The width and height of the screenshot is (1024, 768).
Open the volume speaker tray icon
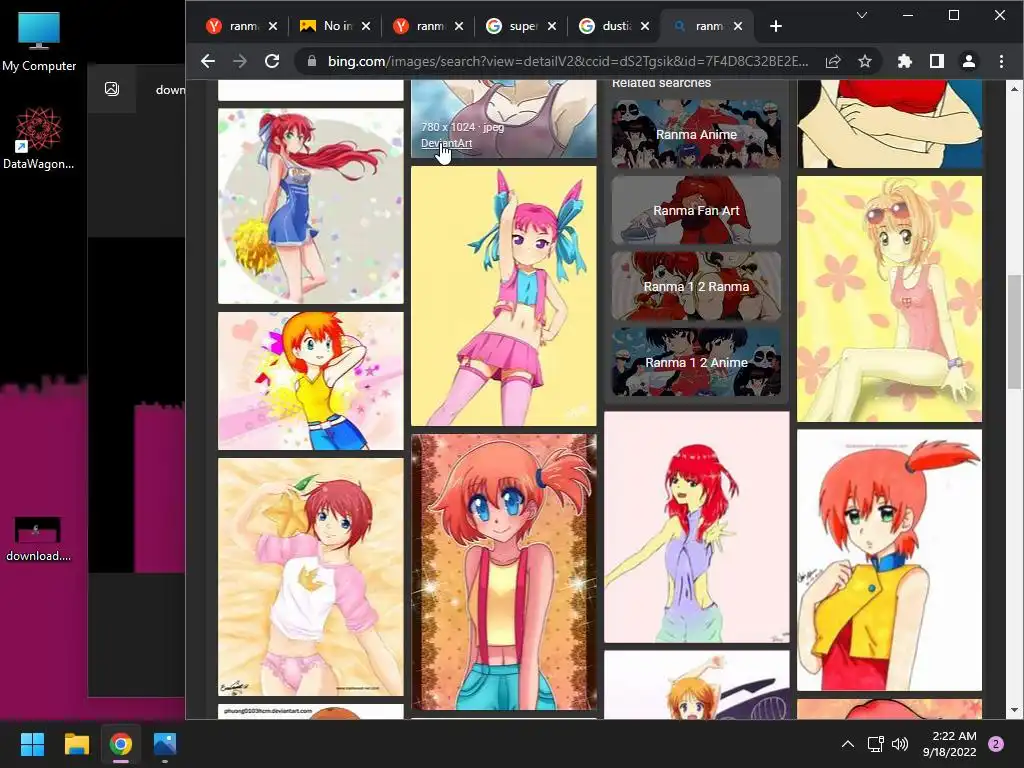coord(900,744)
